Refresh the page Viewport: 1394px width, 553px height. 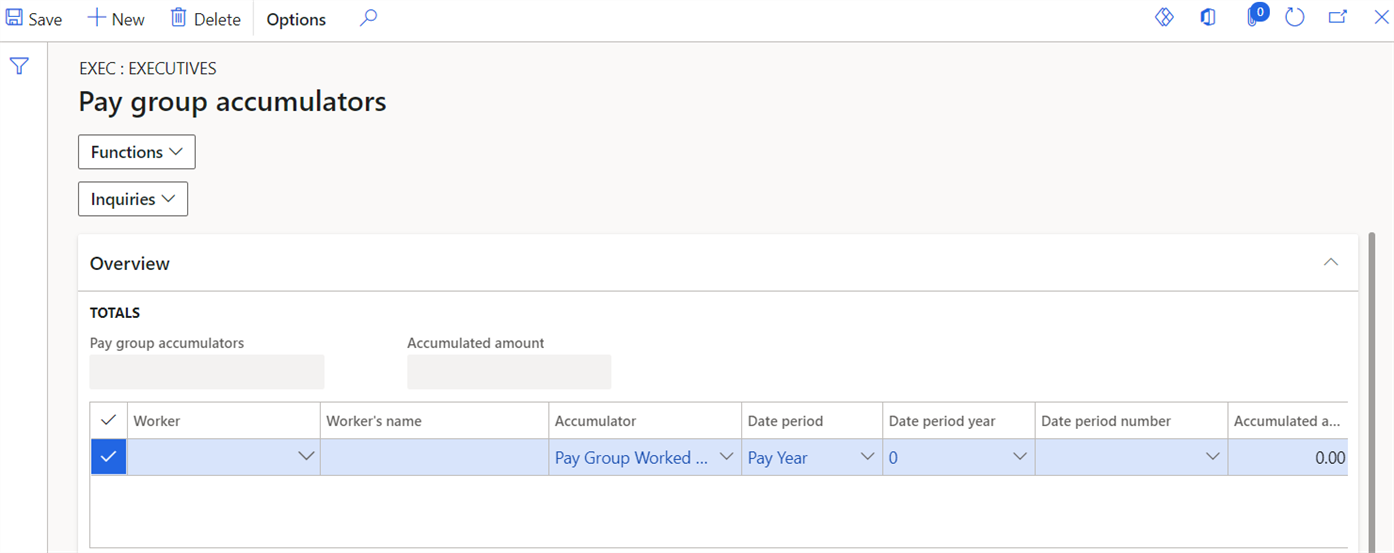(x=1295, y=17)
